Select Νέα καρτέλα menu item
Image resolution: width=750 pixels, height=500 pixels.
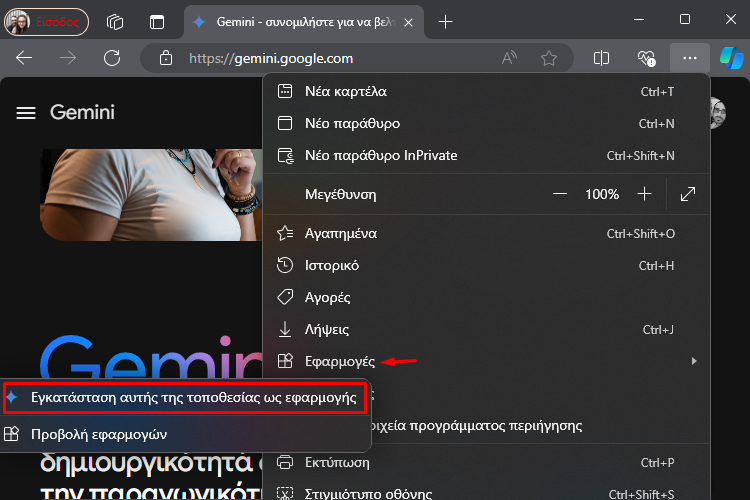[x=486, y=91]
